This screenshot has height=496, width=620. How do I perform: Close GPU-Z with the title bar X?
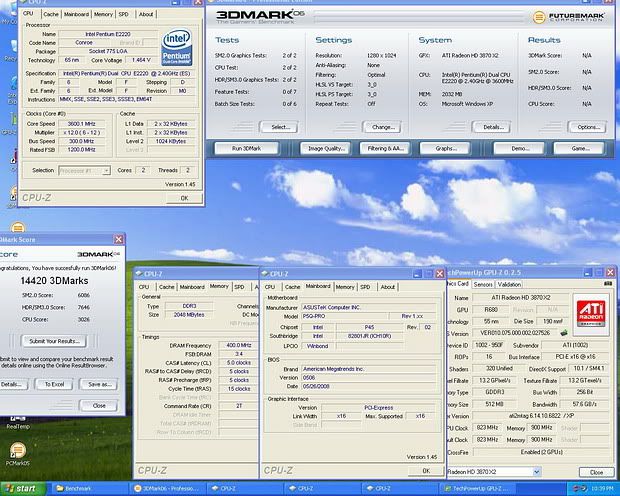pos(611,273)
